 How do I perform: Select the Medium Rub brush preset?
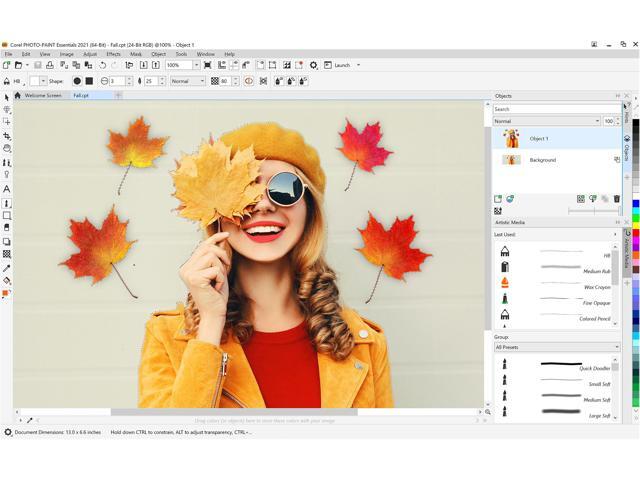pos(561,267)
